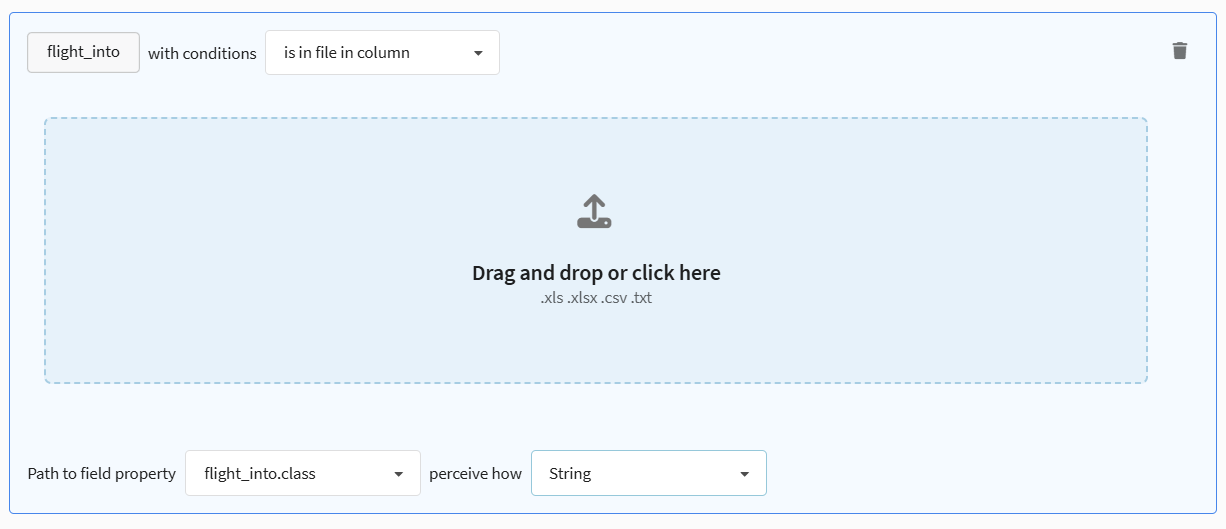Click the "String" value text

[x=570, y=474]
